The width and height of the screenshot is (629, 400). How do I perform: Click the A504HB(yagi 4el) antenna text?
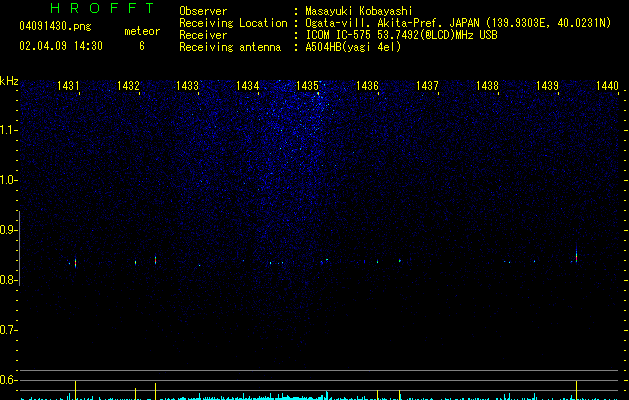click(x=353, y=47)
